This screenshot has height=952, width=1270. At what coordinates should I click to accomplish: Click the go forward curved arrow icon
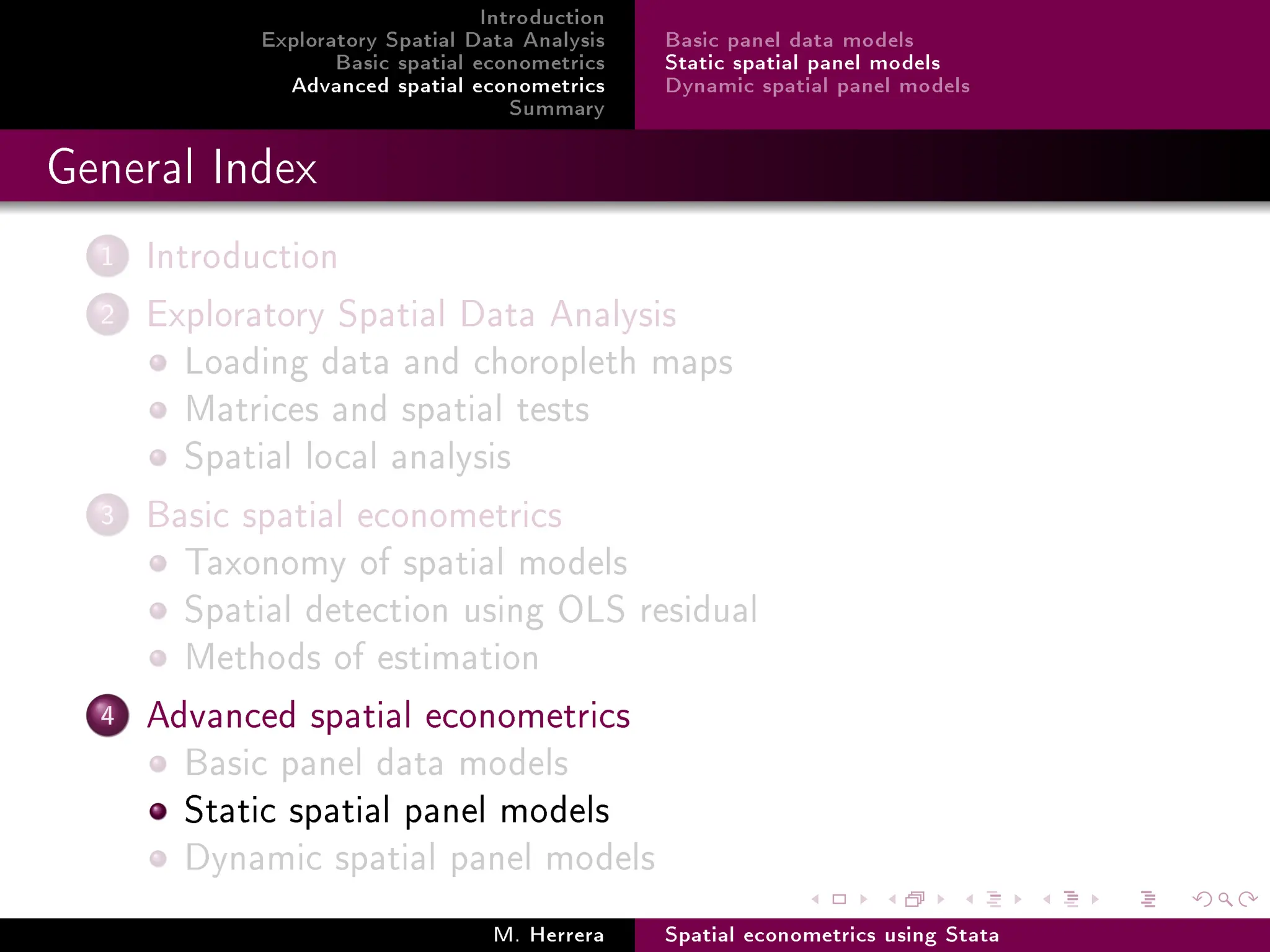point(1248,899)
